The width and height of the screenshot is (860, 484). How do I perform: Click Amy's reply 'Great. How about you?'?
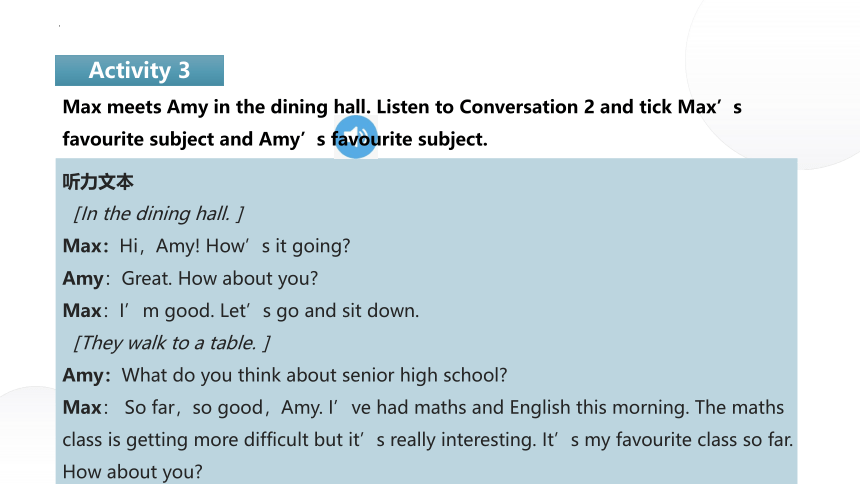pos(219,278)
